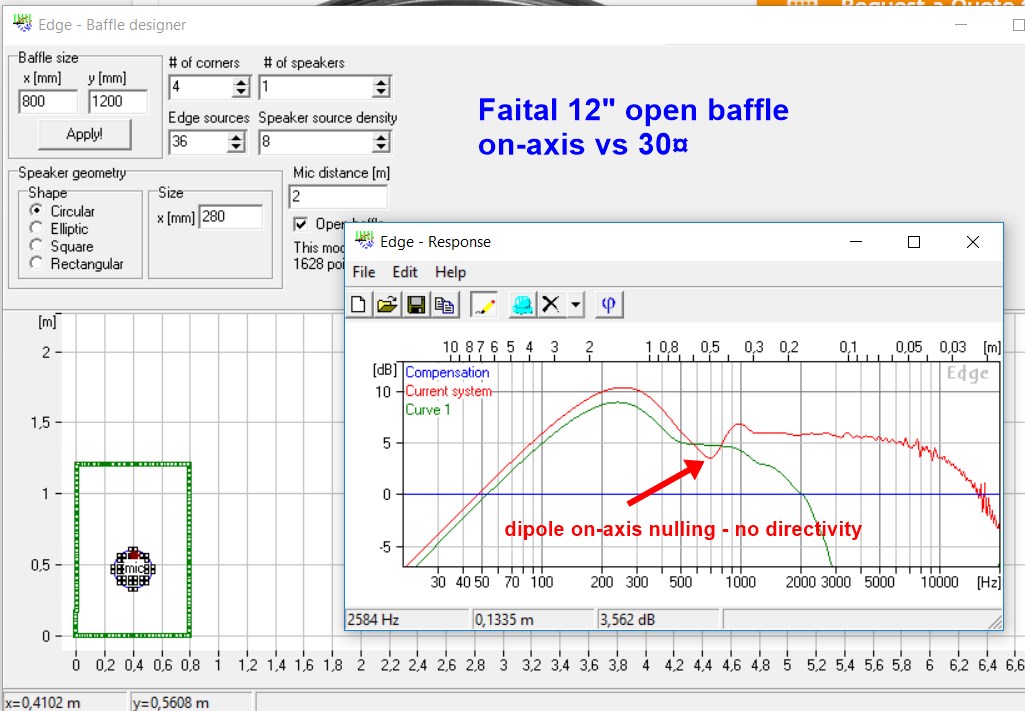Viewport: 1025px width, 711px height.
Task: Click the Compensation legend label
Action: pos(447,372)
